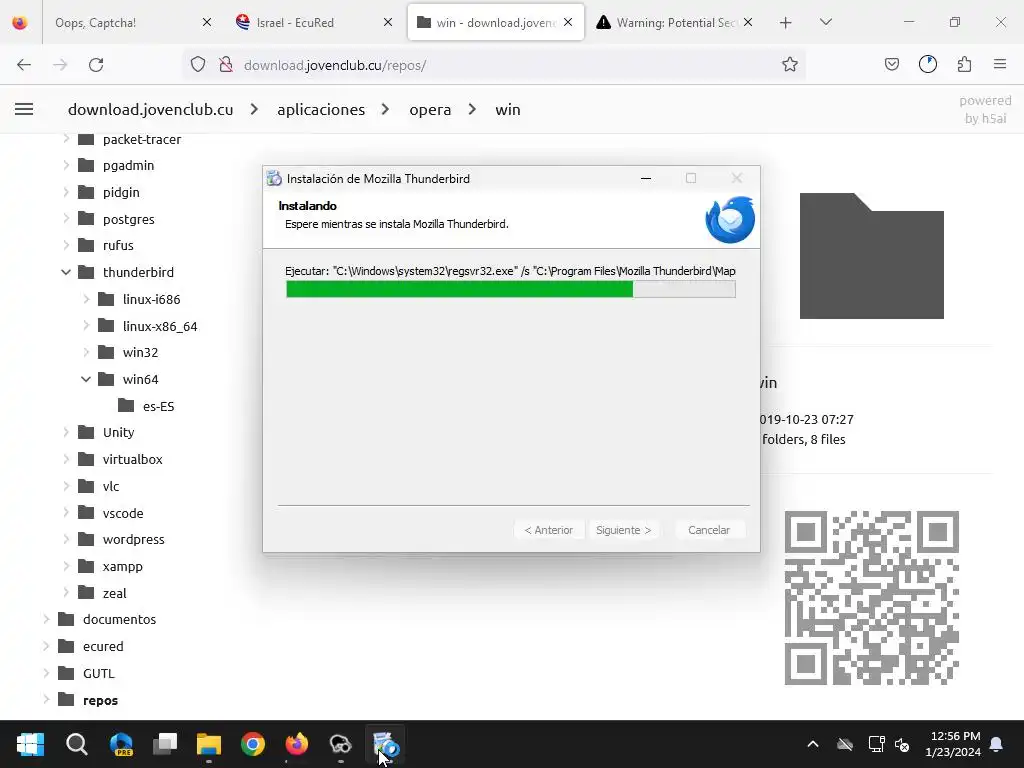Open the Unity folder
The image size is (1024, 768).
[x=118, y=432]
